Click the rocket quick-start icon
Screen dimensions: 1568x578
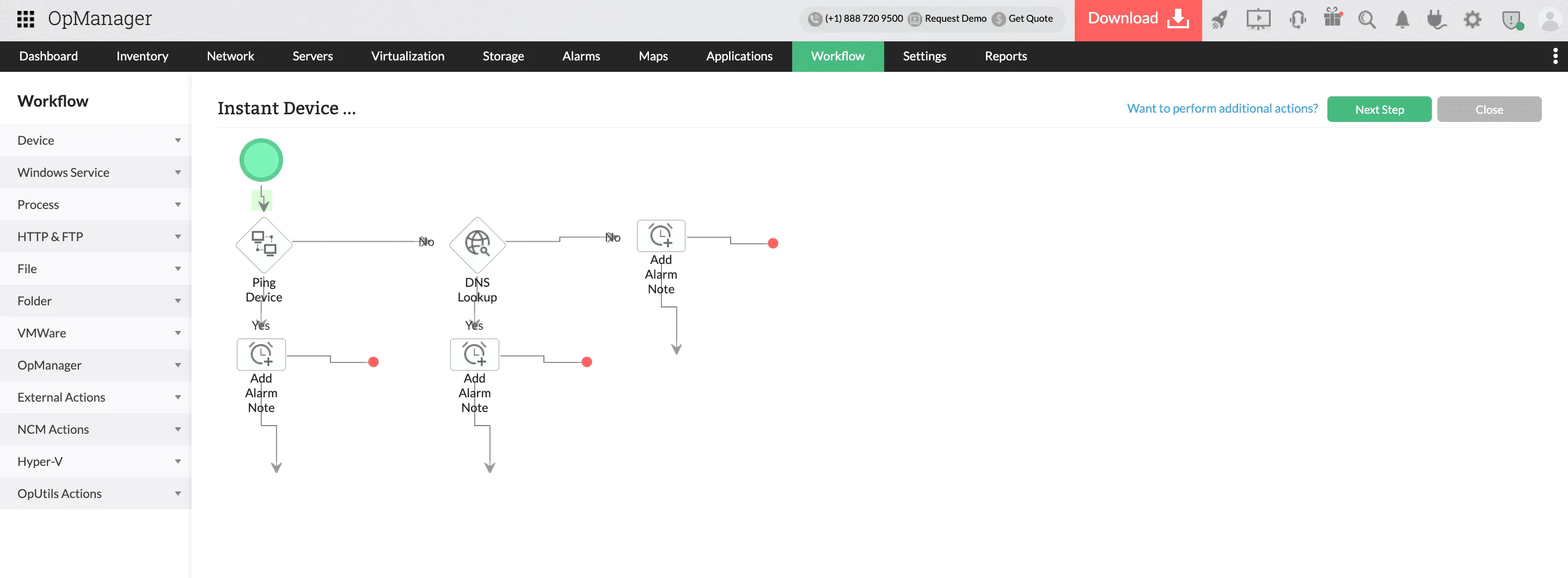1219,20
